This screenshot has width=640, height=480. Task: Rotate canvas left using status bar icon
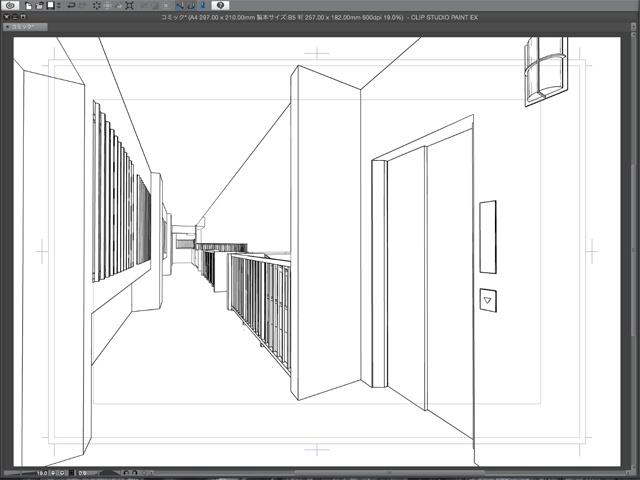[126, 473]
